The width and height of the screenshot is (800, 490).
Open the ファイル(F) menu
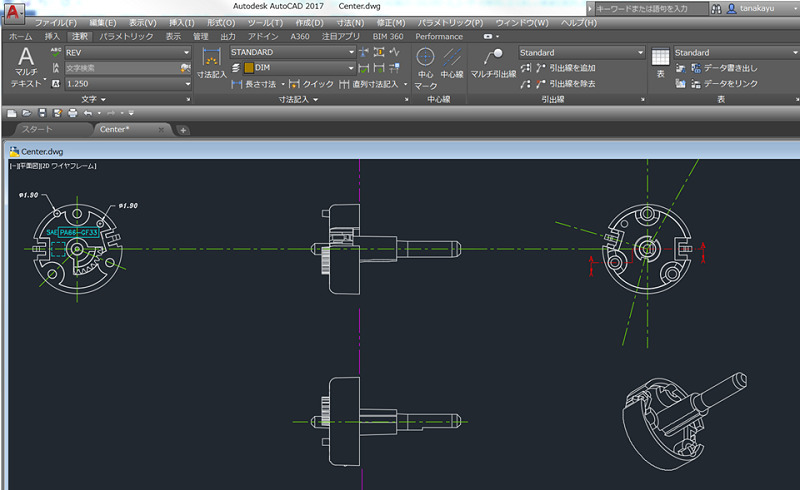pyautogui.click(x=56, y=22)
